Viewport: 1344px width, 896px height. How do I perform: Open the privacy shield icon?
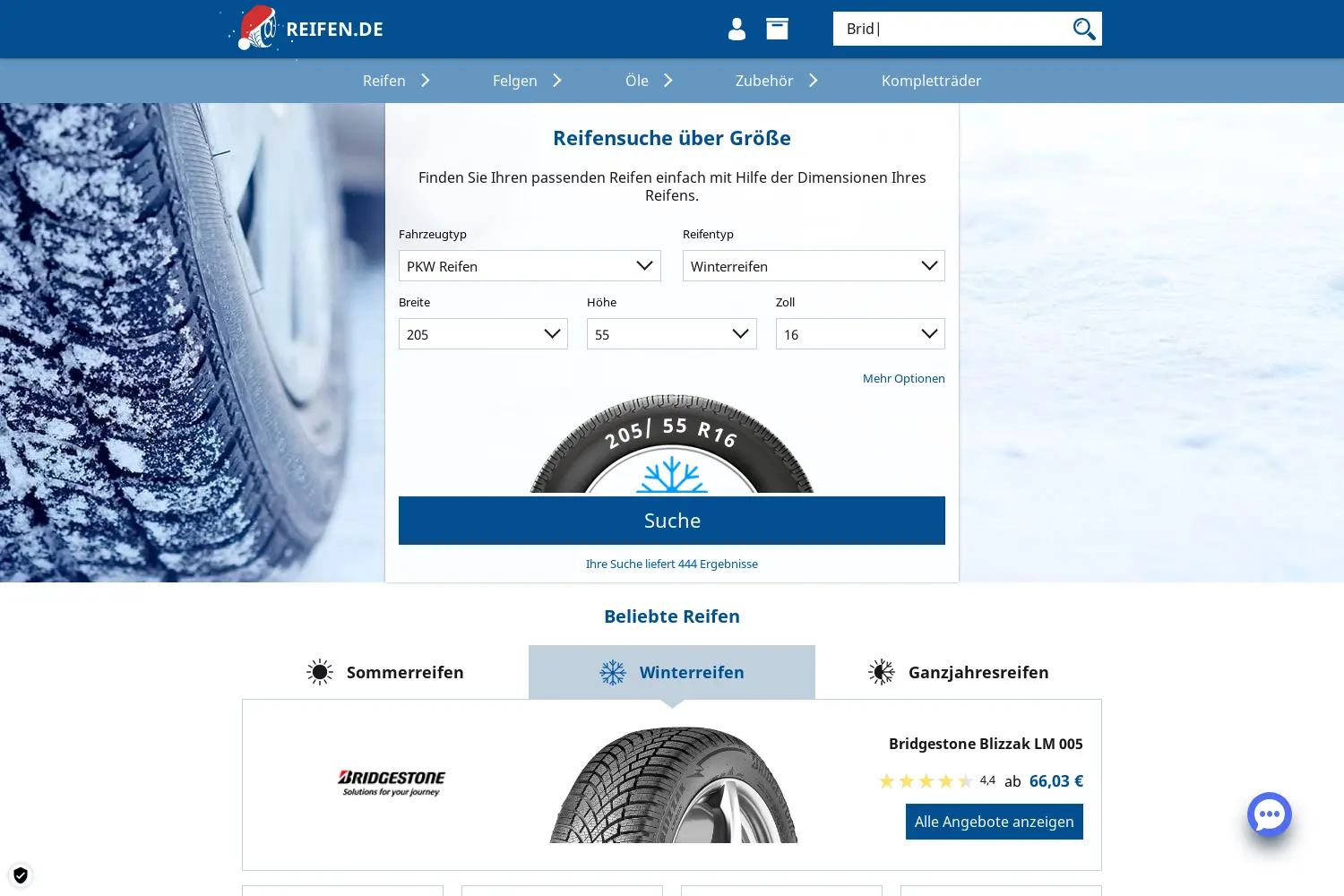point(20,875)
